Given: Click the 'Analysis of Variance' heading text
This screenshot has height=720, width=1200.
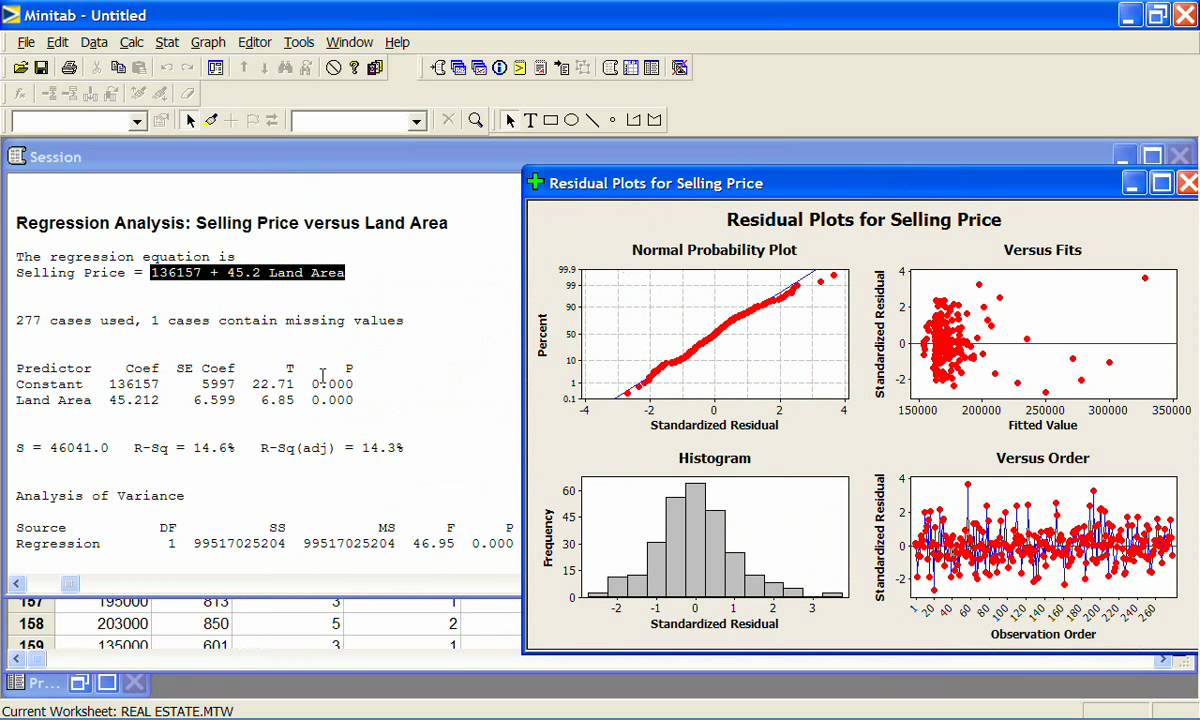Looking at the screenshot, I should click(x=100, y=496).
